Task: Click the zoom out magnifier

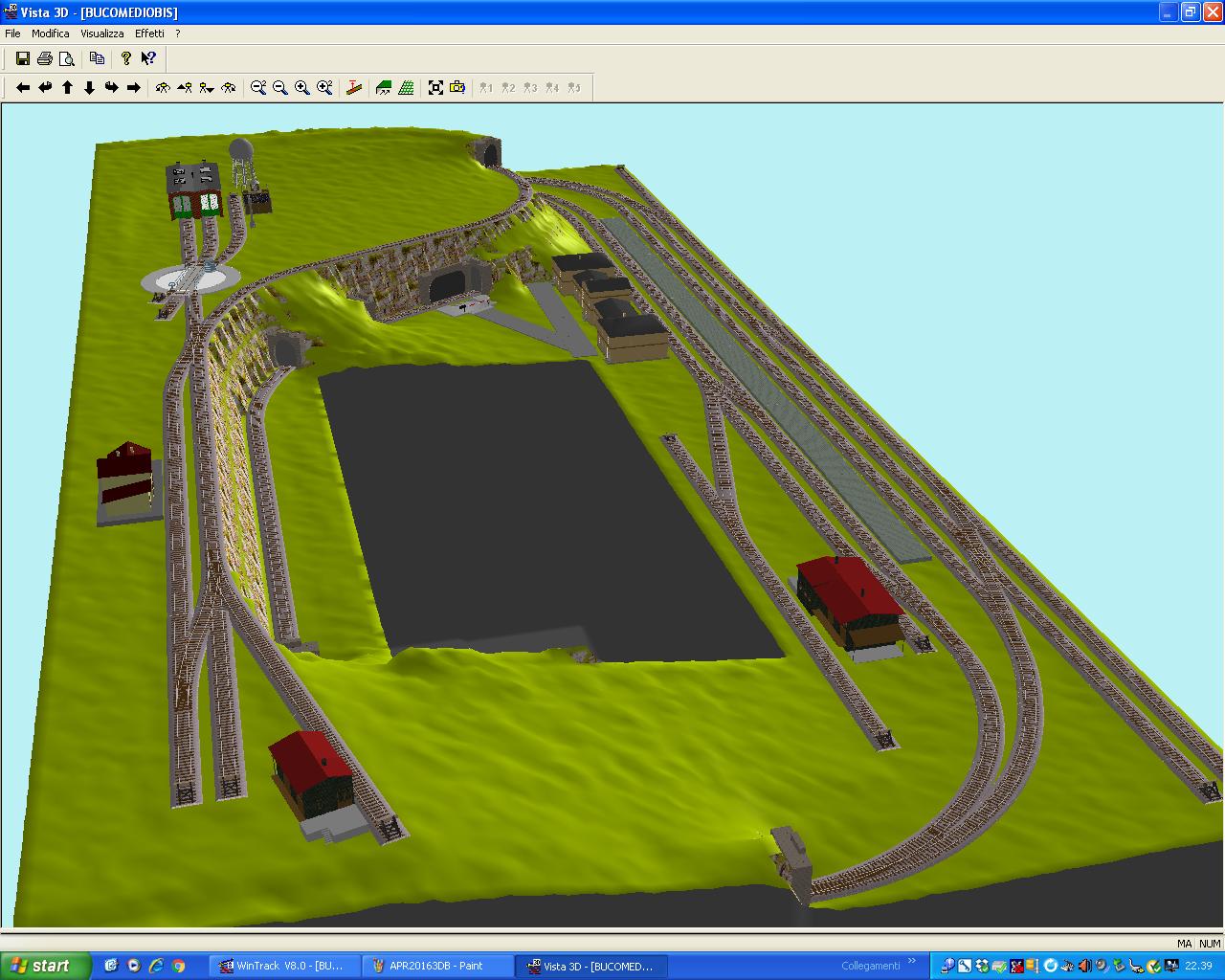Action: pyautogui.click(x=280, y=87)
